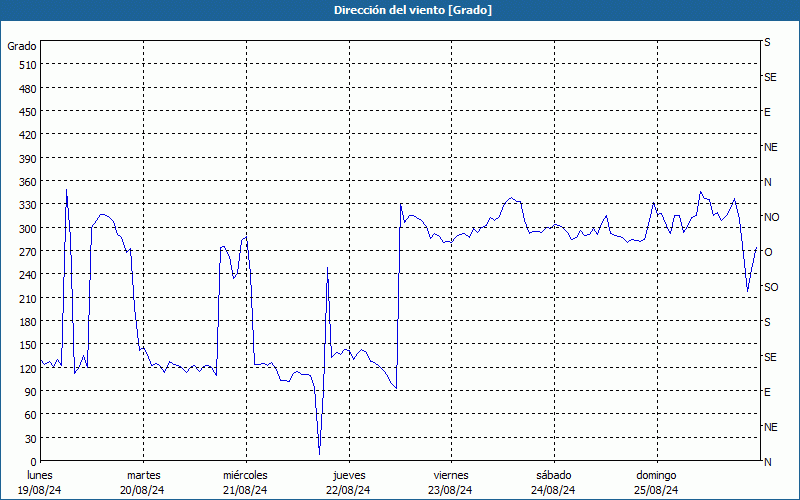Image resolution: width=800 pixels, height=500 pixels.
Task: Click the 210 value on the left axis
Action: click(x=28, y=298)
